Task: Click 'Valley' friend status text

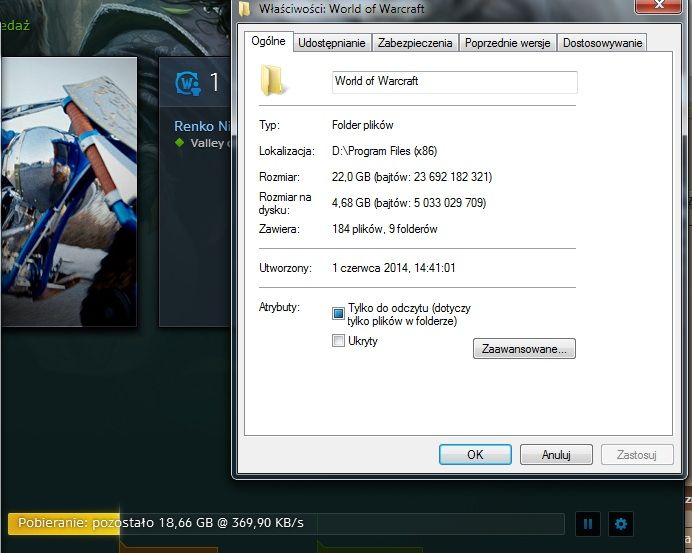Action: click(210, 143)
